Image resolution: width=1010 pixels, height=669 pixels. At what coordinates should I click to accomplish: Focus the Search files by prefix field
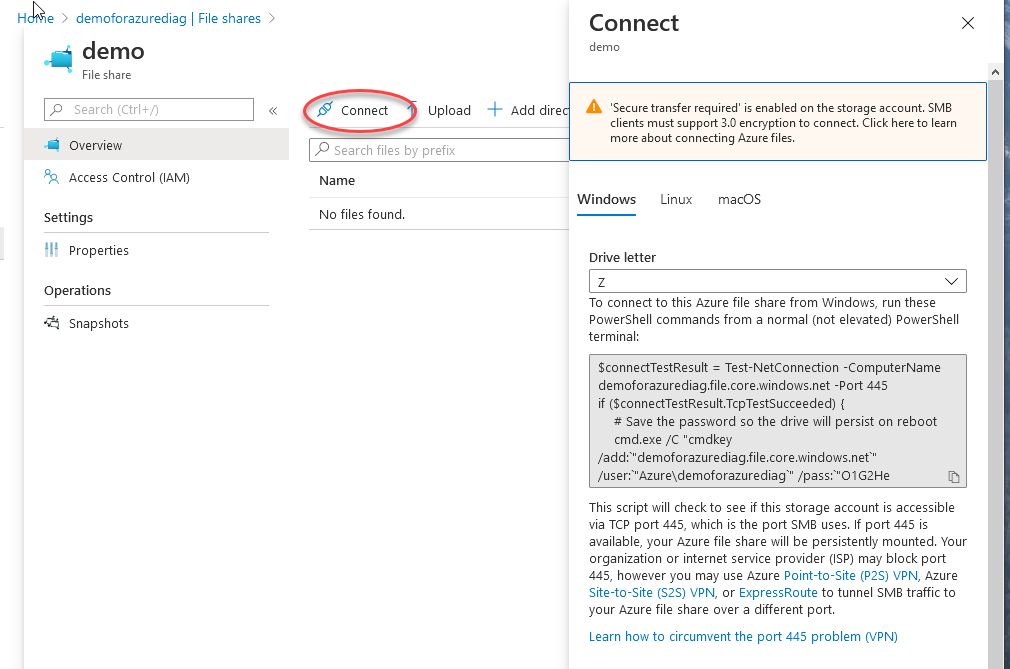(x=439, y=150)
